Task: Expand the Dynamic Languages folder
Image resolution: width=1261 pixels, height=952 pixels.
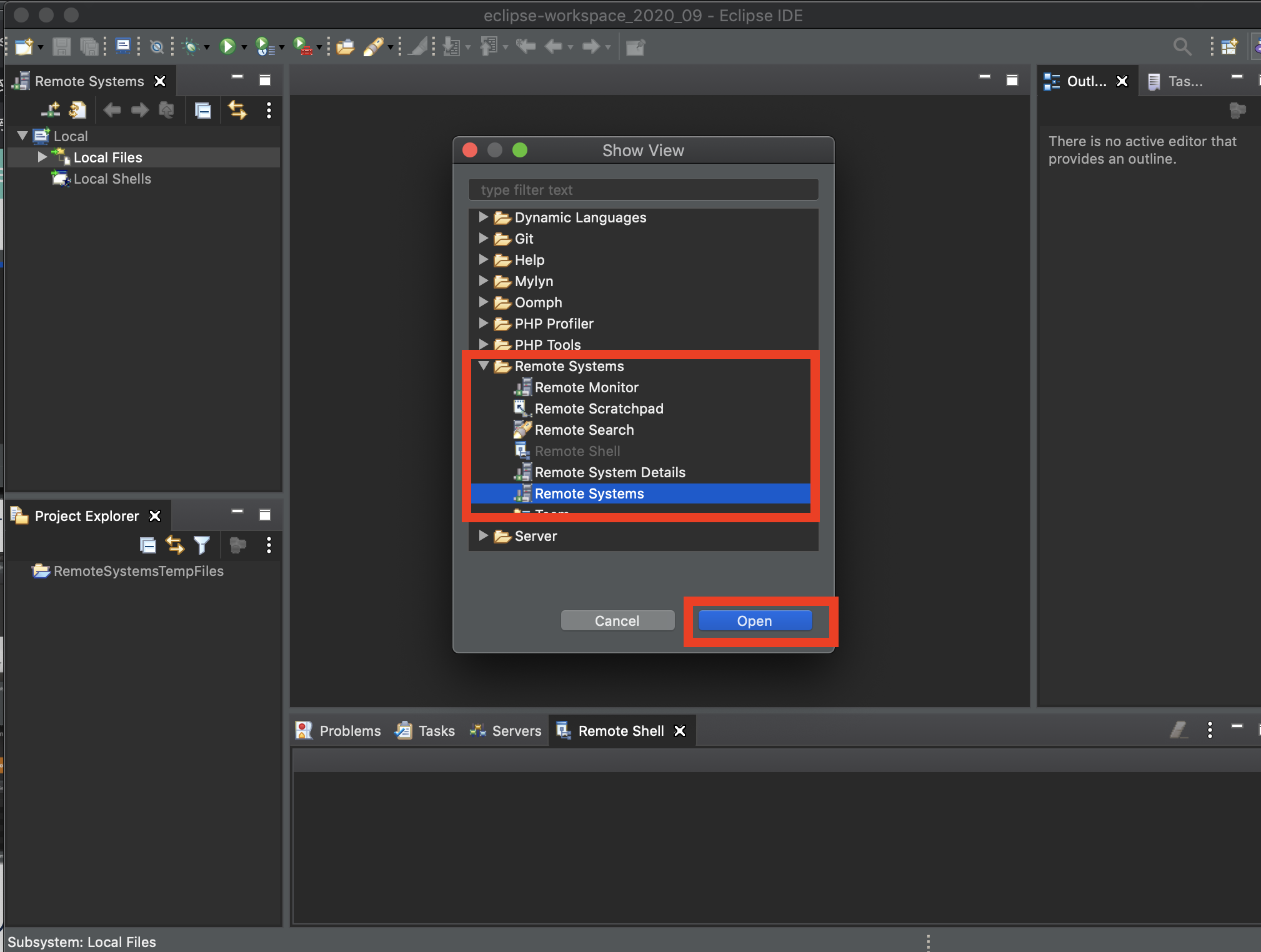Action: [483, 217]
